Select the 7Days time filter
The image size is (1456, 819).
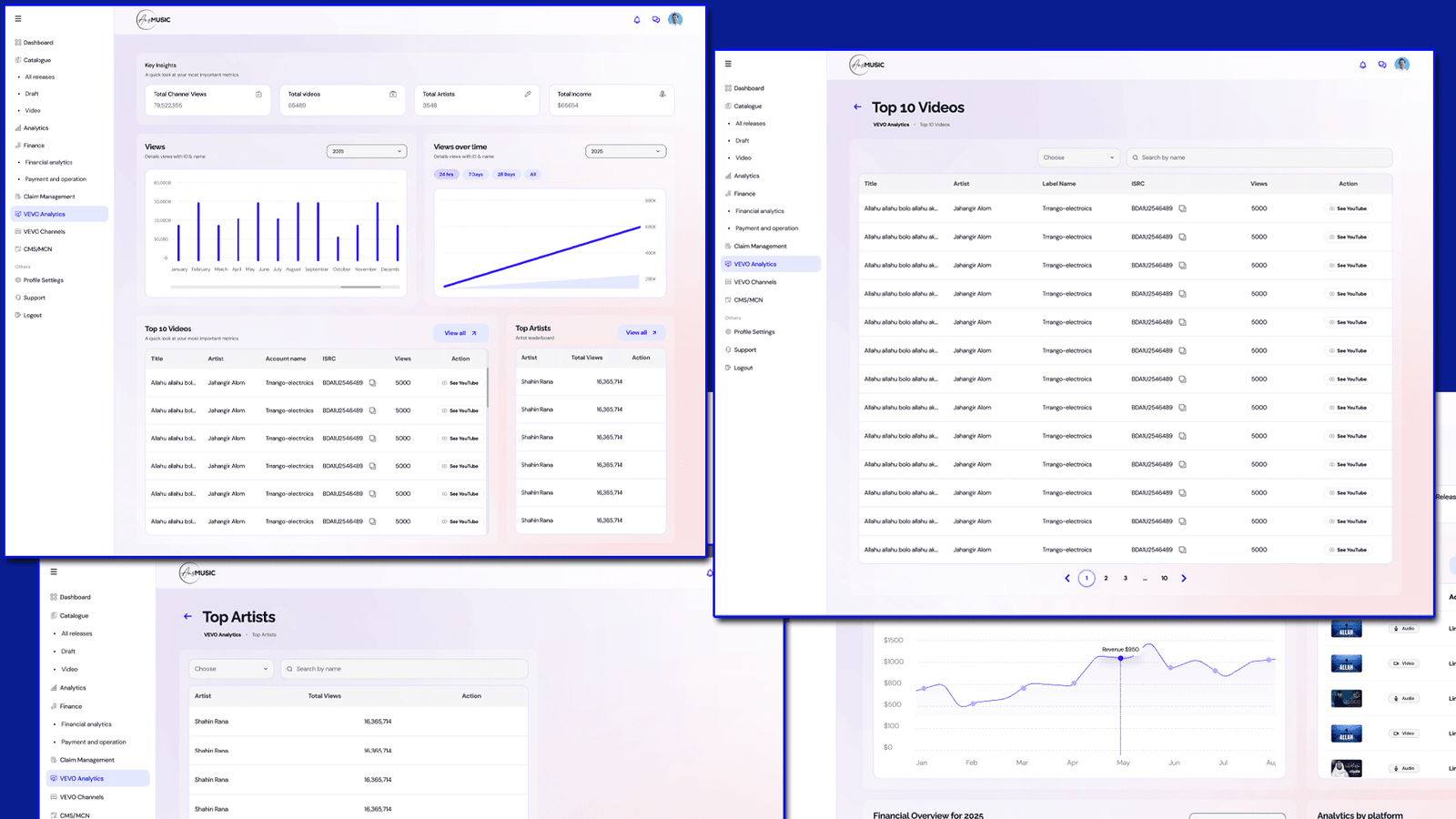475,173
